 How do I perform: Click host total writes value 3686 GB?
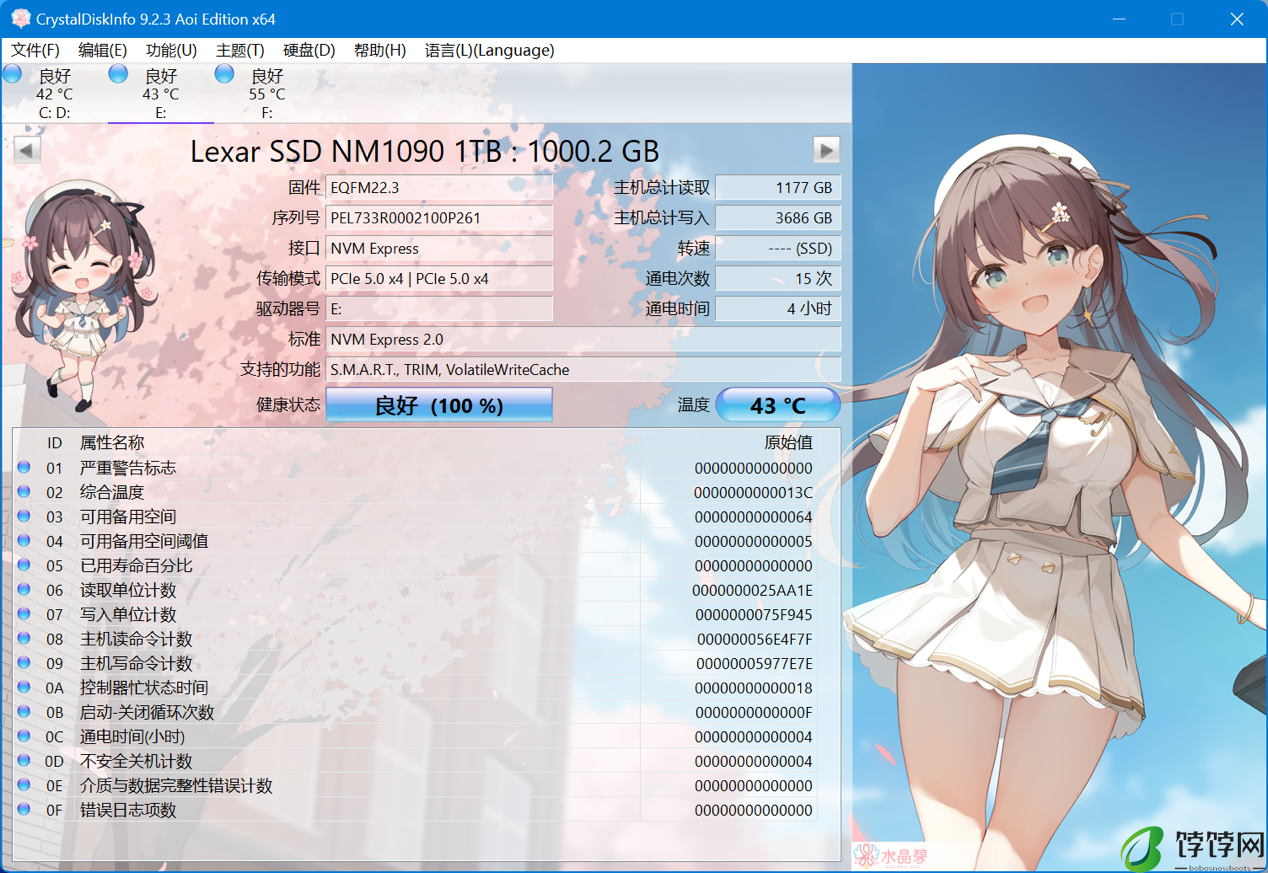778,218
